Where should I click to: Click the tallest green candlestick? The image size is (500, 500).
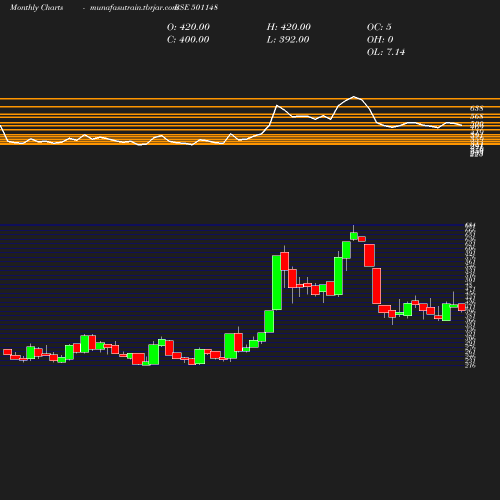(277, 283)
